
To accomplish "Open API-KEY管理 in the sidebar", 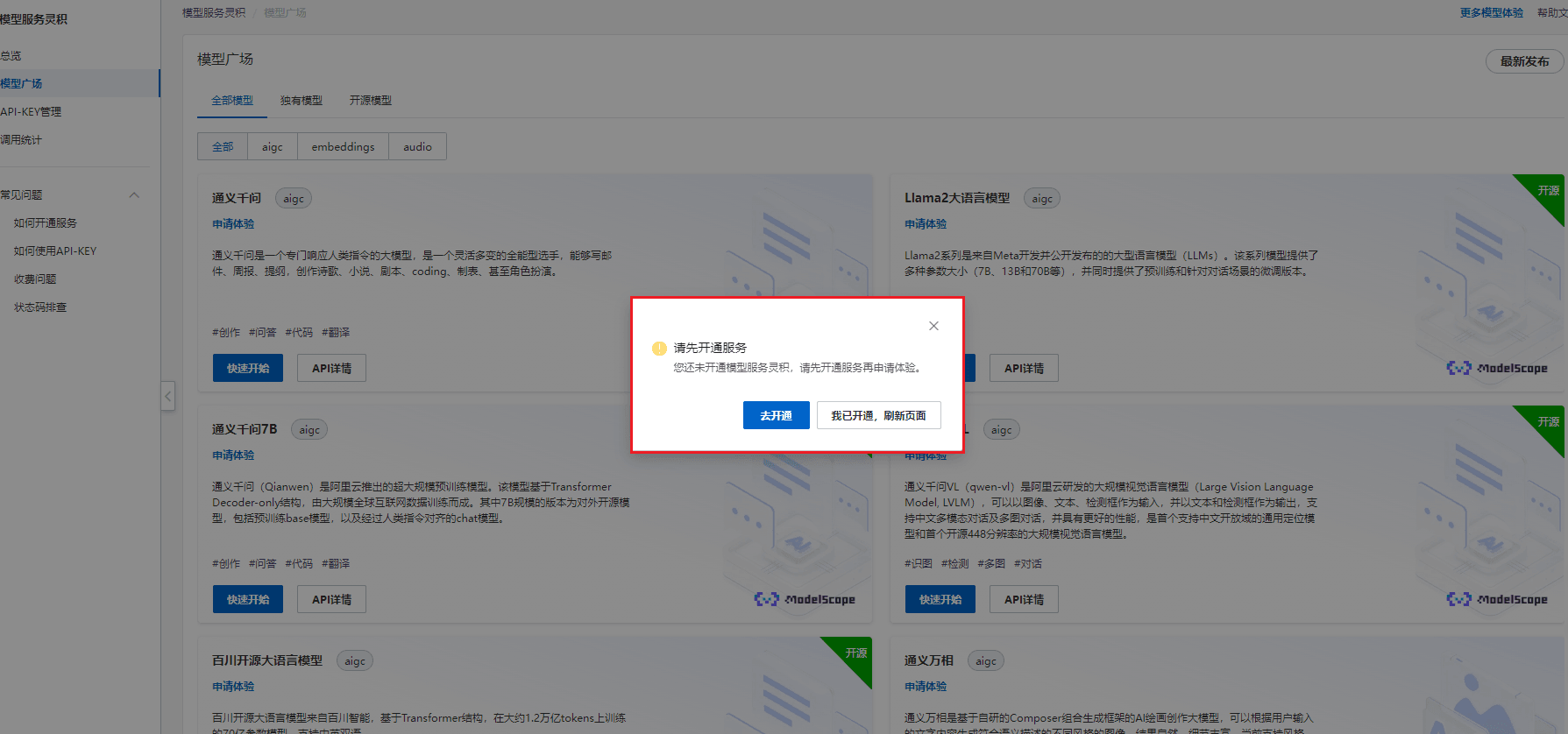I will pyautogui.click(x=31, y=111).
